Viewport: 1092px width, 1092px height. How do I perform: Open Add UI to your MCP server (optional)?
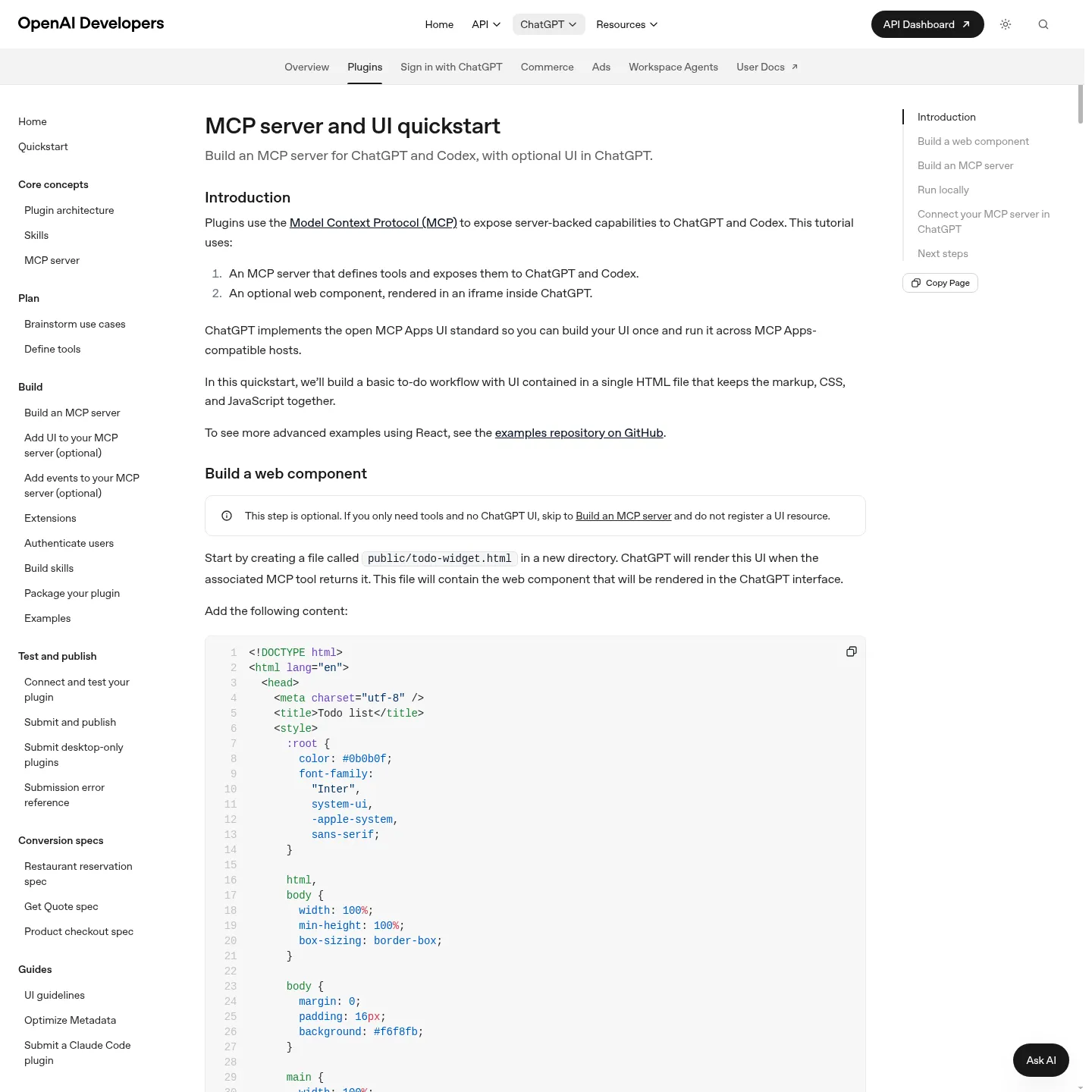point(71,445)
